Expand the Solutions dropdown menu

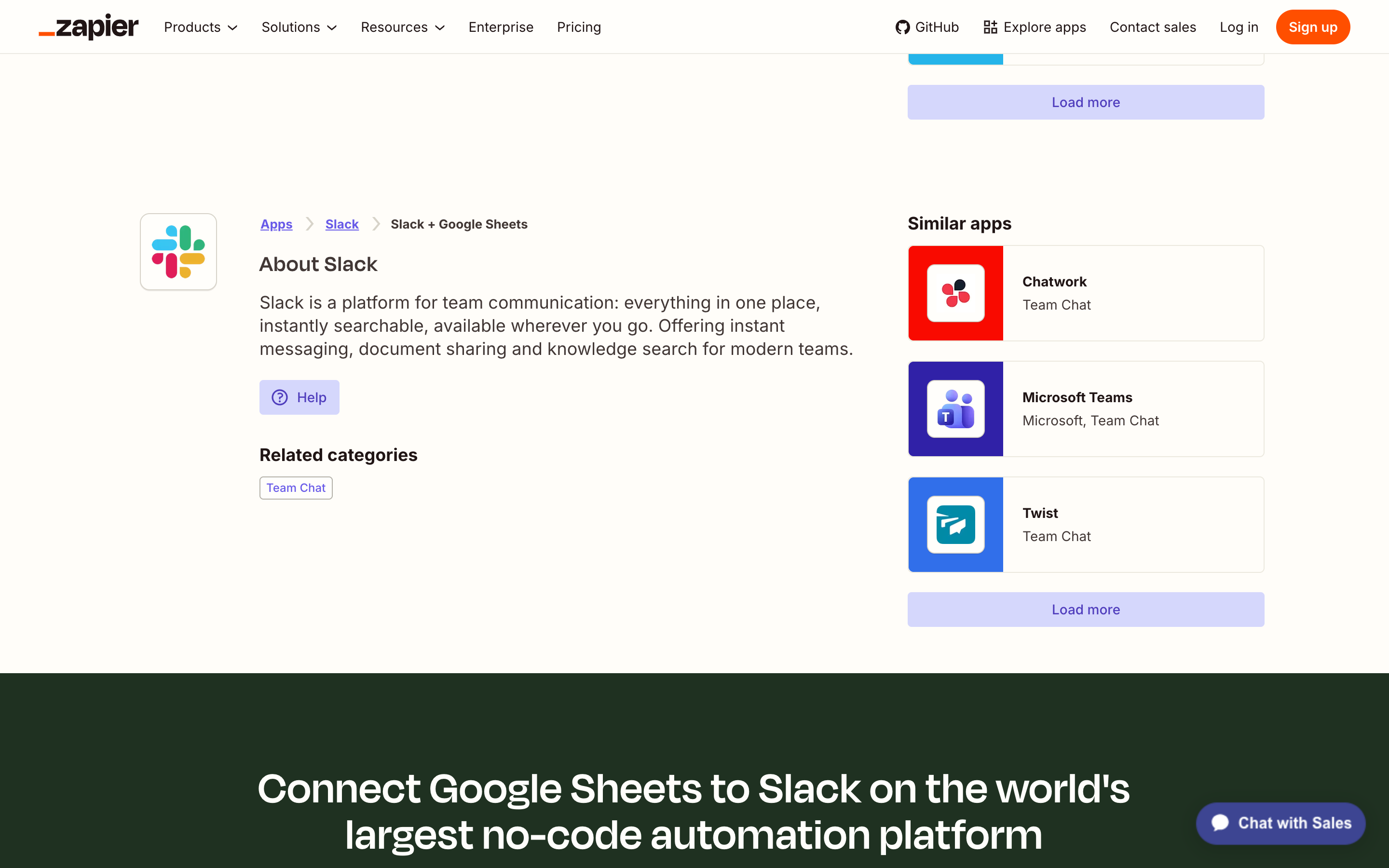pyautogui.click(x=299, y=27)
